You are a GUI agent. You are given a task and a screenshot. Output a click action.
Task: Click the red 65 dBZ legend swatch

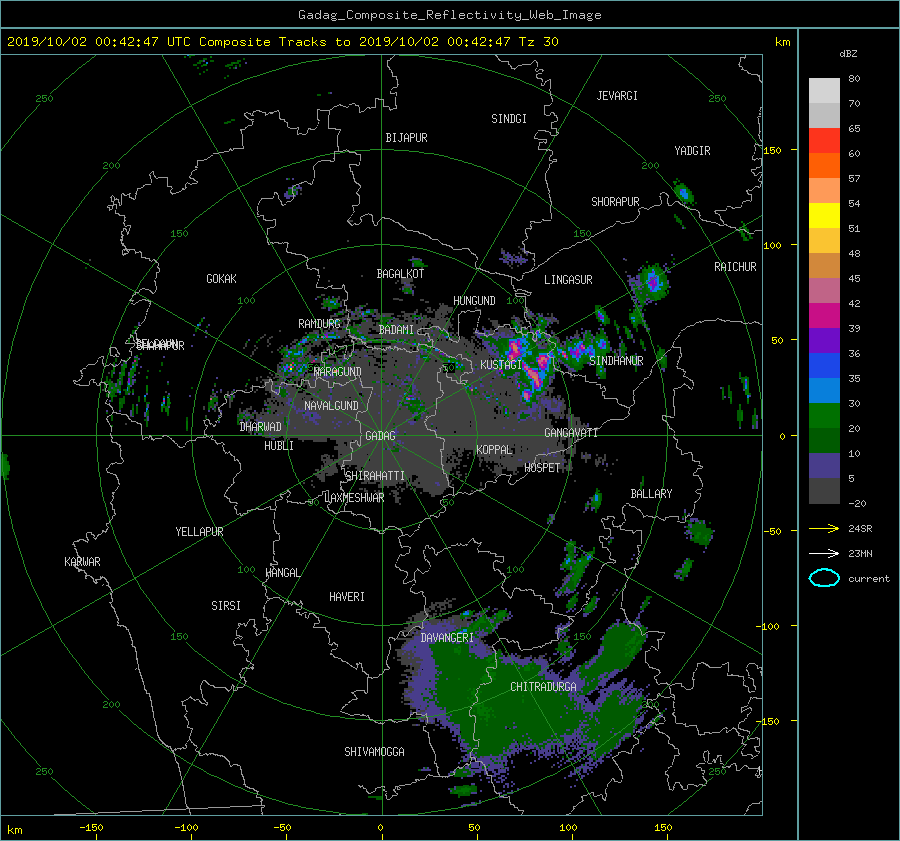[x=824, y=141]
